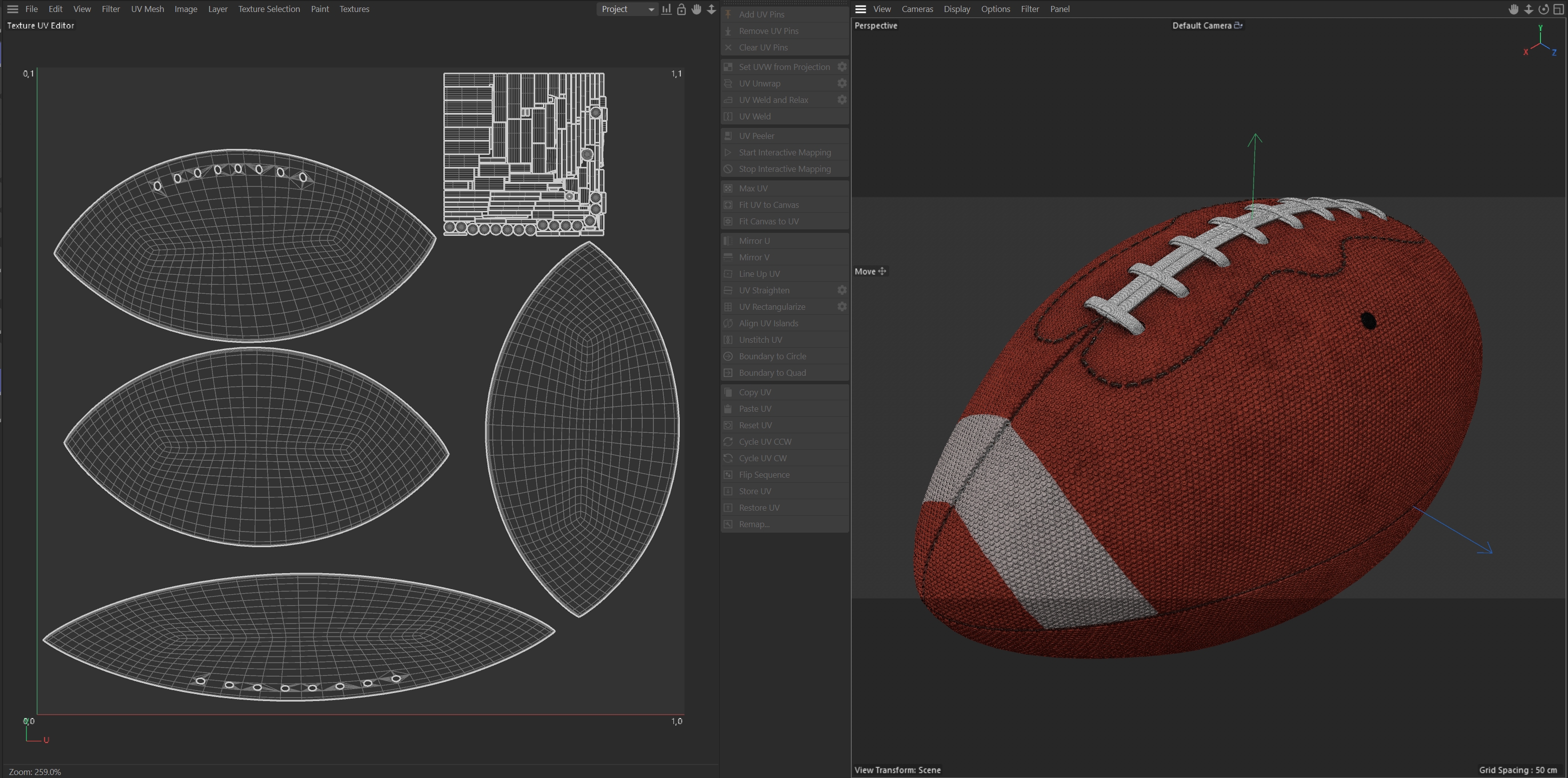Open the Project dropdown
1568x778 pixels.
point(627,9)
